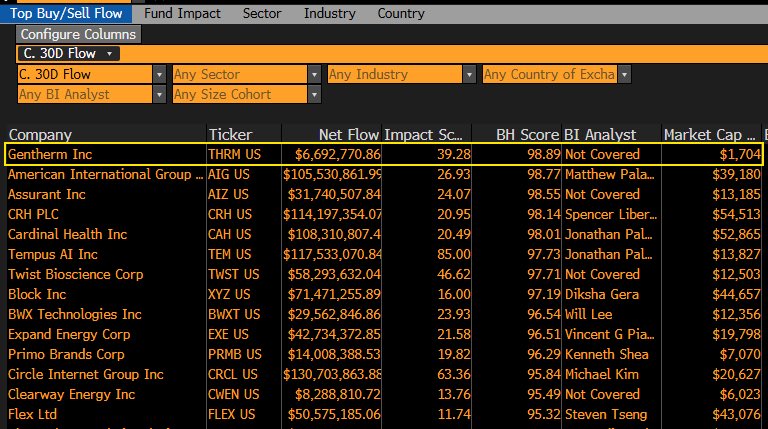Click the TWST US ticker
The height and width of the screenshot is (429, 768).
click(234, 274)
